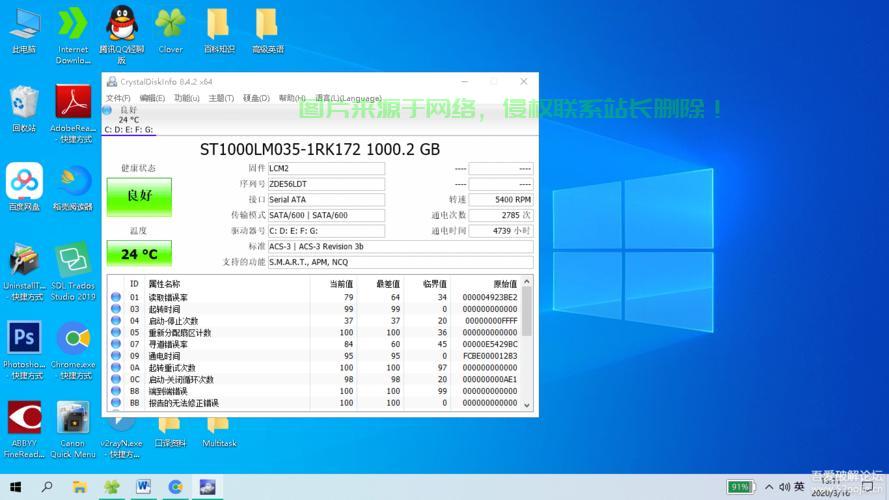Open the 百度网盘 desktop icon
The width and height of the screenshot is (889, 500).
[24, 188]
